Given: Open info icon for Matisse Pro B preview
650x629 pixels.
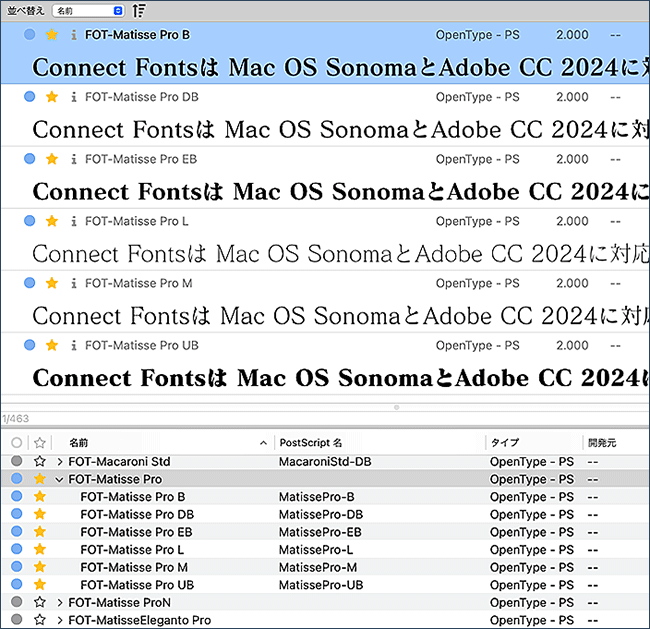Looking at the screenshot, I should 73,35.
